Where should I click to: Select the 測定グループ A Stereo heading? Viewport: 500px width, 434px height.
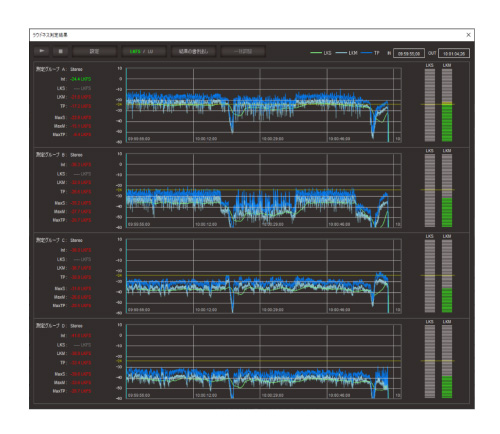(59, 69)
